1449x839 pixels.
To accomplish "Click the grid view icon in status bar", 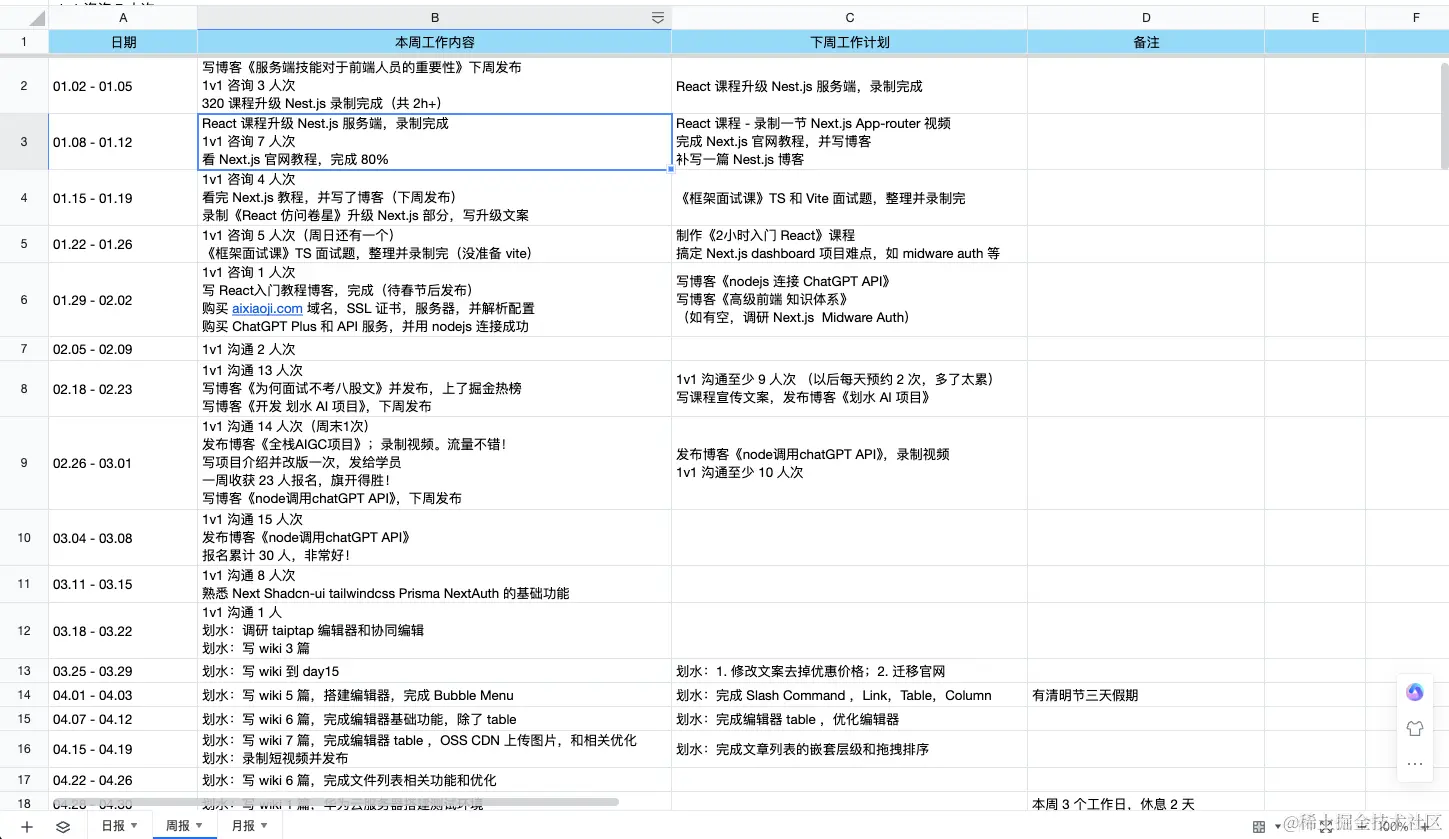I will click(1259, 826).
